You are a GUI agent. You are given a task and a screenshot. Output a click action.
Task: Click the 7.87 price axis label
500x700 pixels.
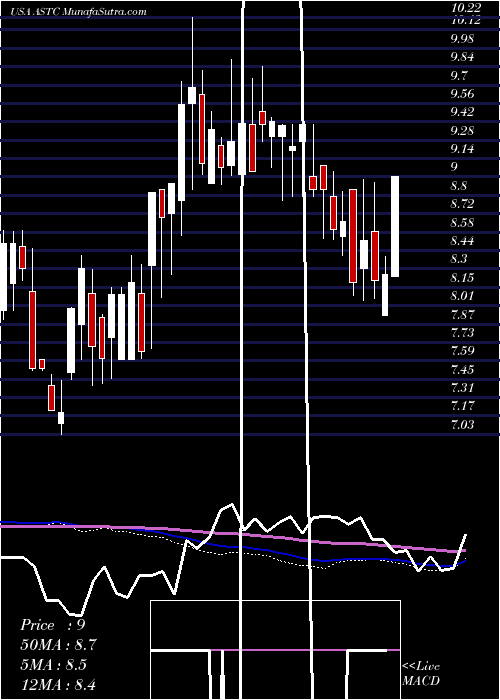tap(462, 314)
